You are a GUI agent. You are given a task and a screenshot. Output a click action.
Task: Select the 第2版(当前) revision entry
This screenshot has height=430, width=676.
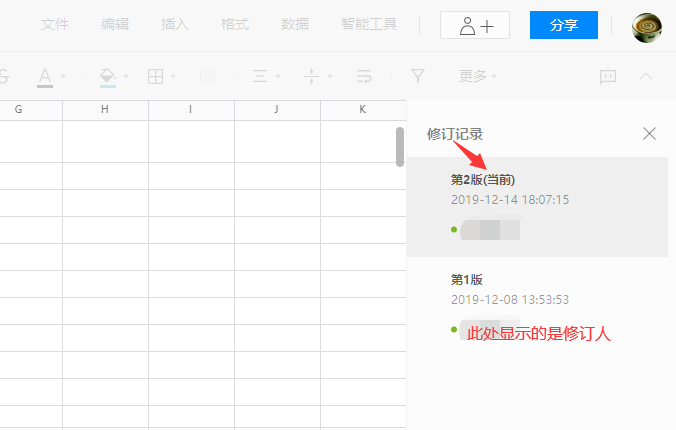click(x=537, y=207)
